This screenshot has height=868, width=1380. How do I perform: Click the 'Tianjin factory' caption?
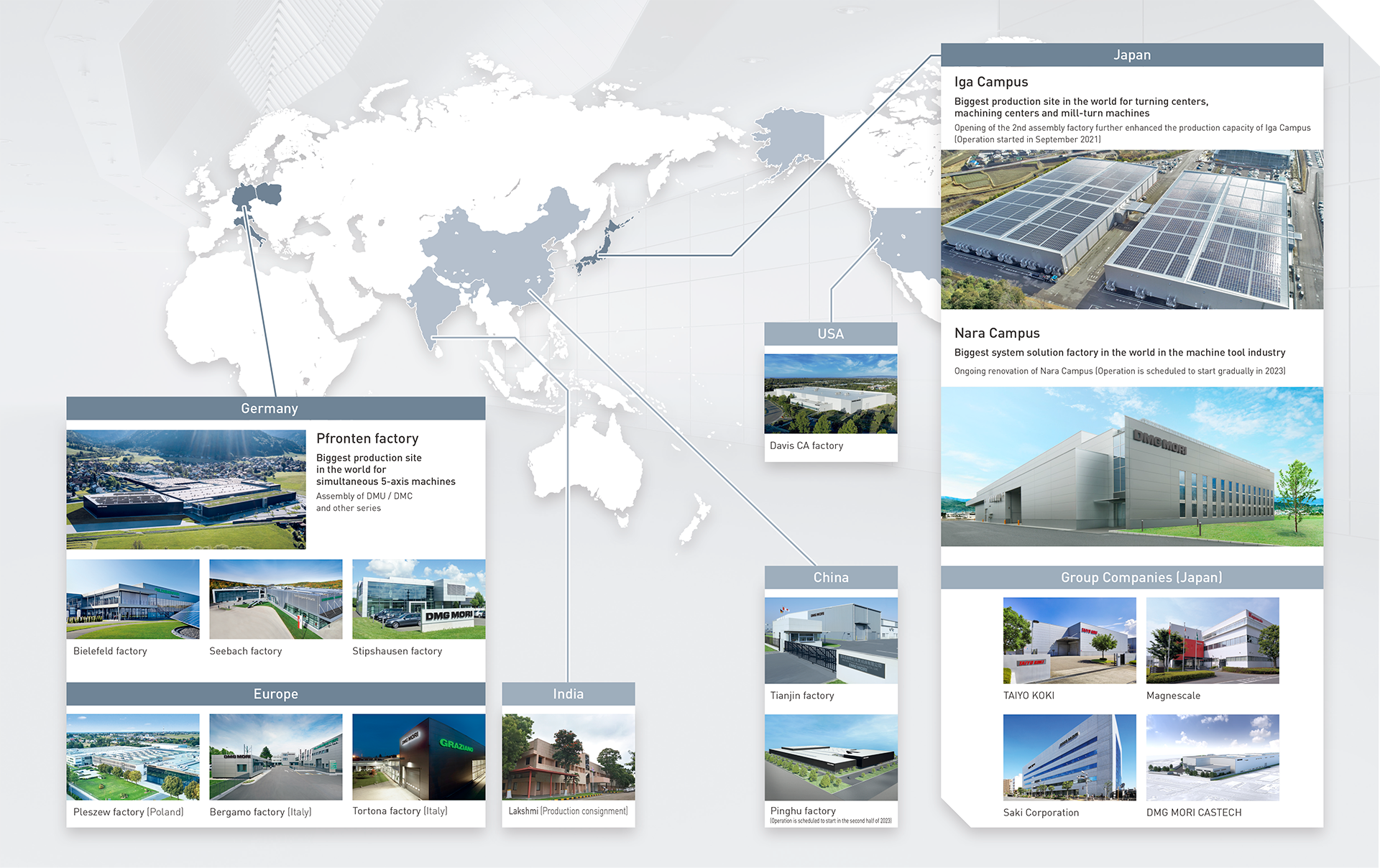[x=802, y=696]
